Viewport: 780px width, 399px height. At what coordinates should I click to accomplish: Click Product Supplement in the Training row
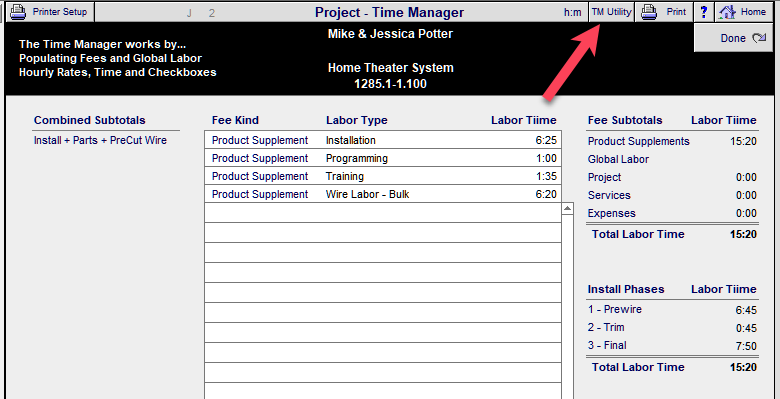(x=260, y=176)
